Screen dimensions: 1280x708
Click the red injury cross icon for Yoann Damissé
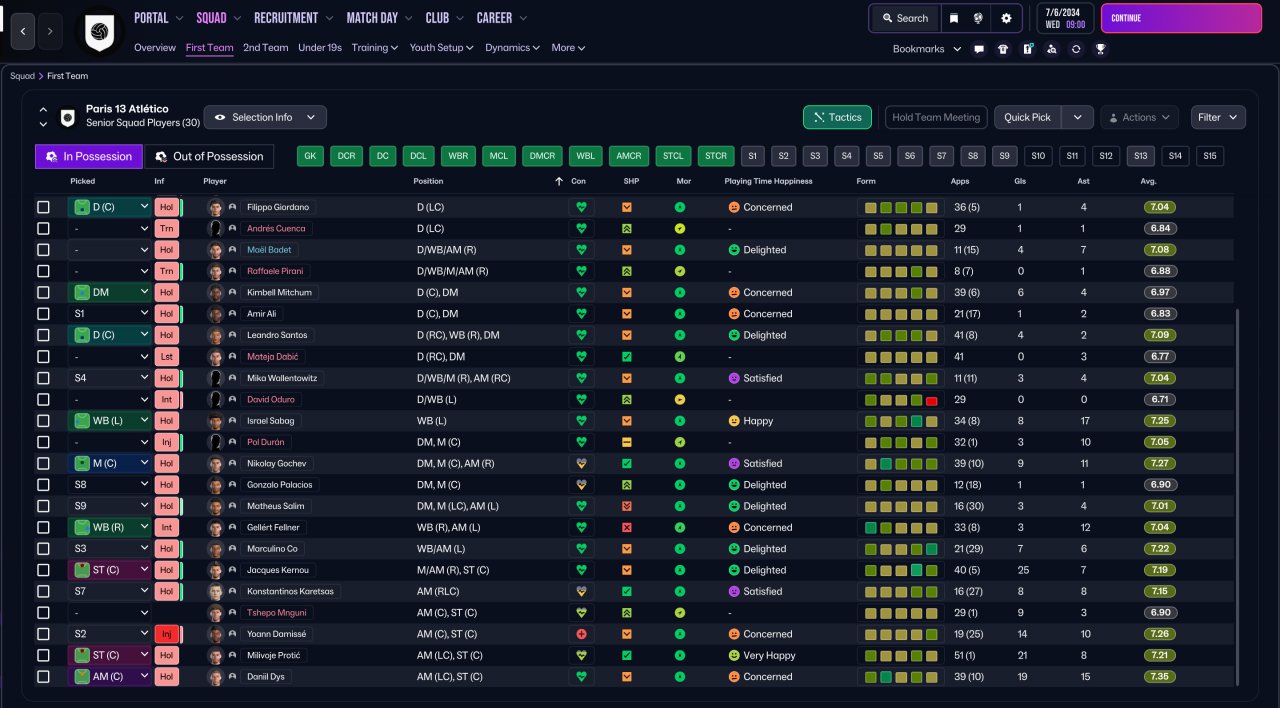(581, 634)
